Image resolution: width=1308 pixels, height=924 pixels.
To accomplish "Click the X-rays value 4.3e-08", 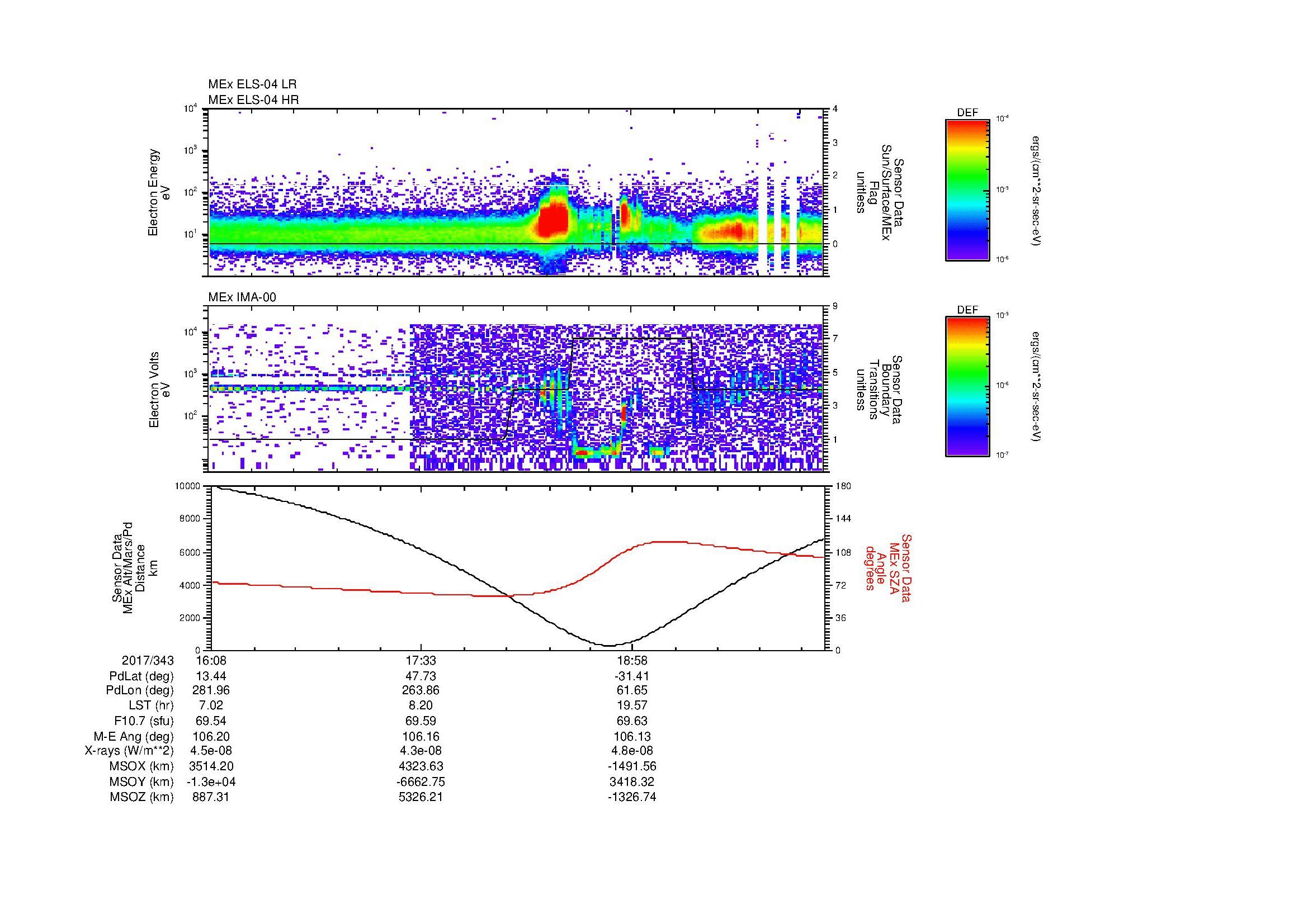I will (x=421, y=751).
